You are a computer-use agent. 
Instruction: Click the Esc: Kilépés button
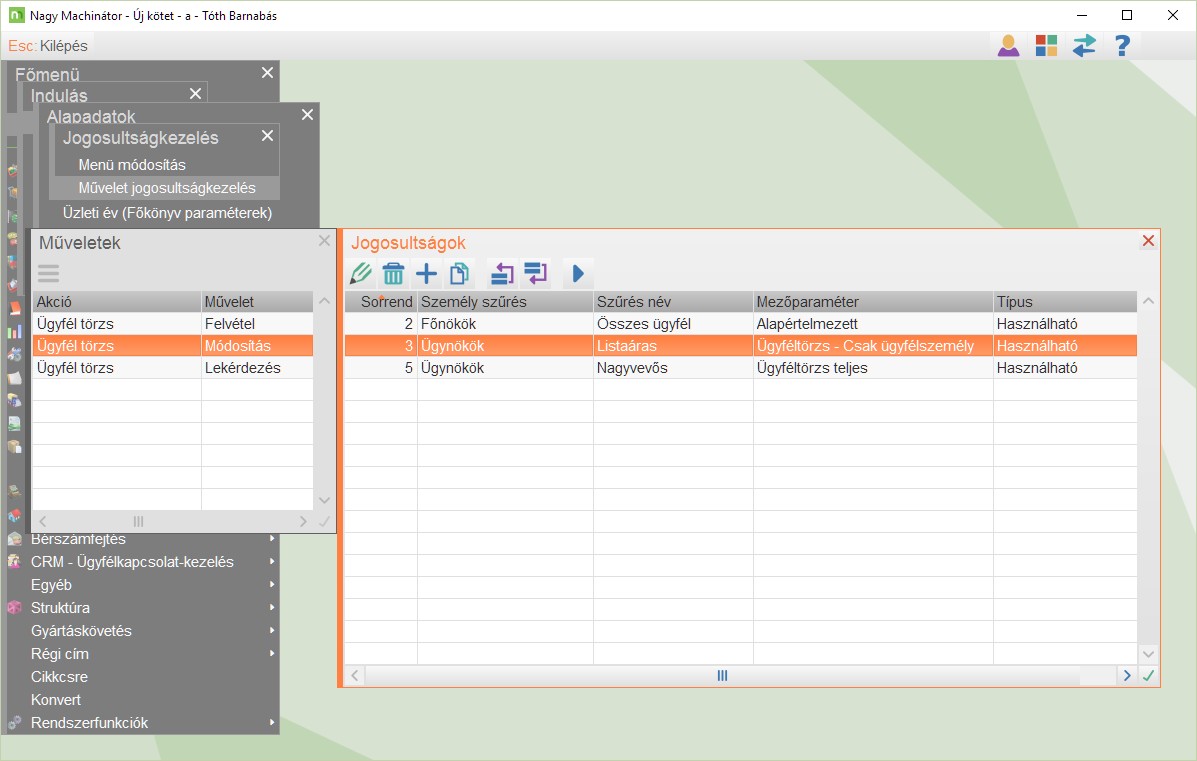click(x=48, y=46)
